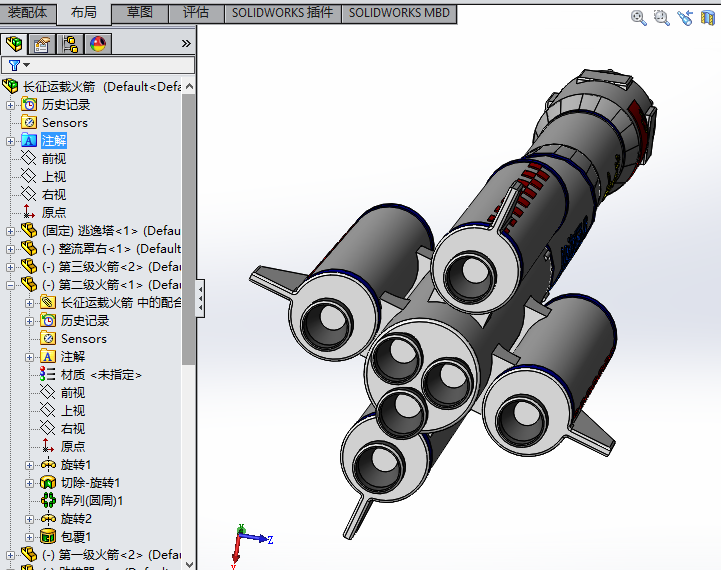Expand 整流罩右<1> component
The height and width of the screenshot is (570, 721).
[10, 249]
